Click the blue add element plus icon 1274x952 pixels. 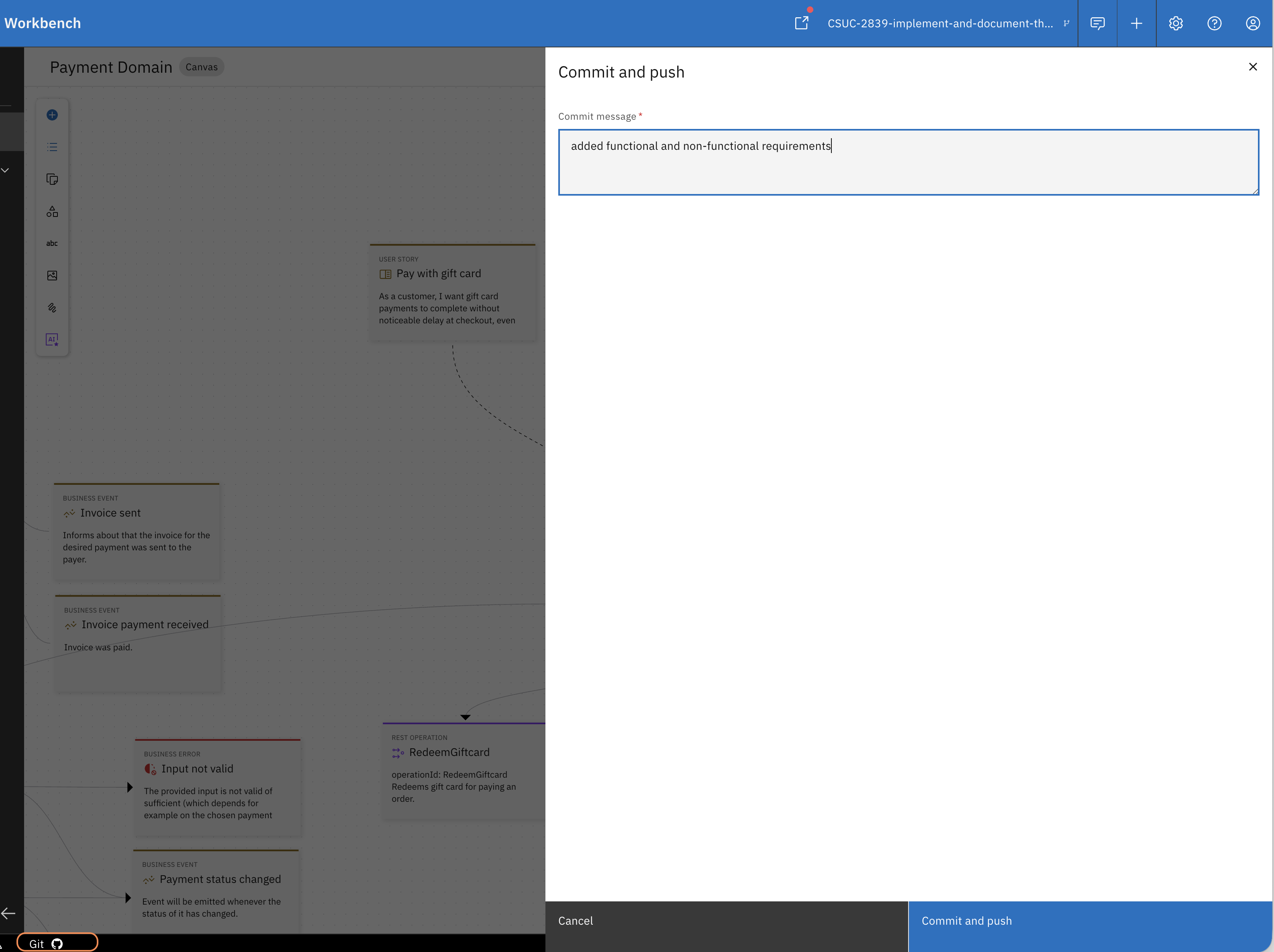(x=52, y=114)
